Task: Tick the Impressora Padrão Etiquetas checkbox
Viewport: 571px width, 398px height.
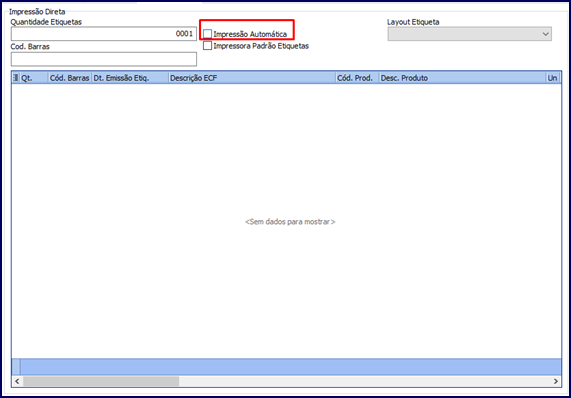Action: point(208,46)
